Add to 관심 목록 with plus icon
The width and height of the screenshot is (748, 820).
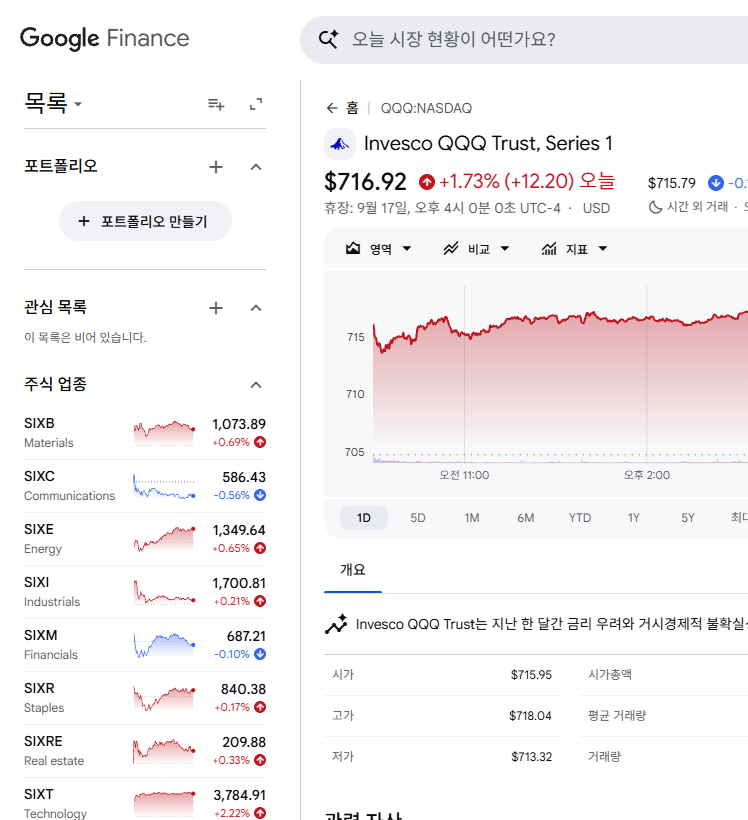[x=216, y=308]
